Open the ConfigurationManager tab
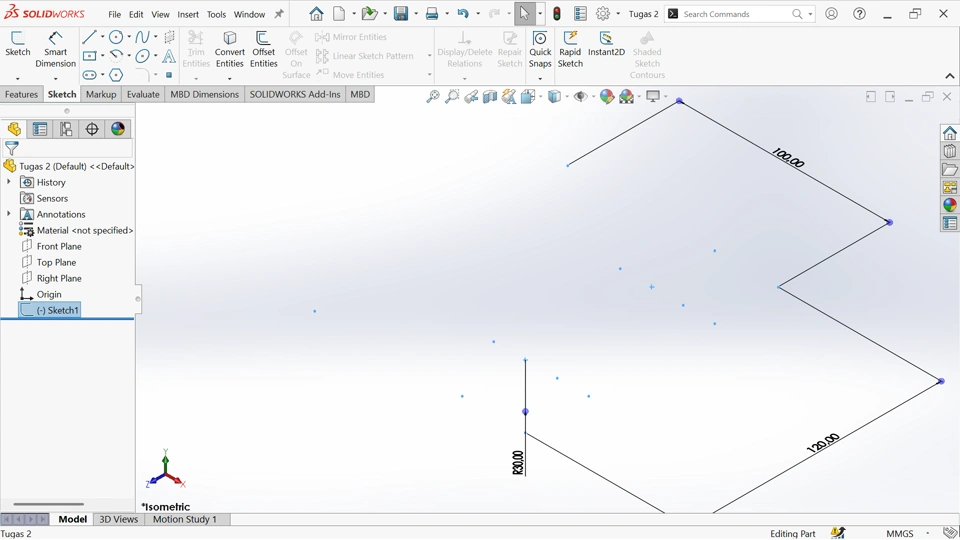This screenshot has width=960, height=540. pyautogui.click(x=66, y=129)
